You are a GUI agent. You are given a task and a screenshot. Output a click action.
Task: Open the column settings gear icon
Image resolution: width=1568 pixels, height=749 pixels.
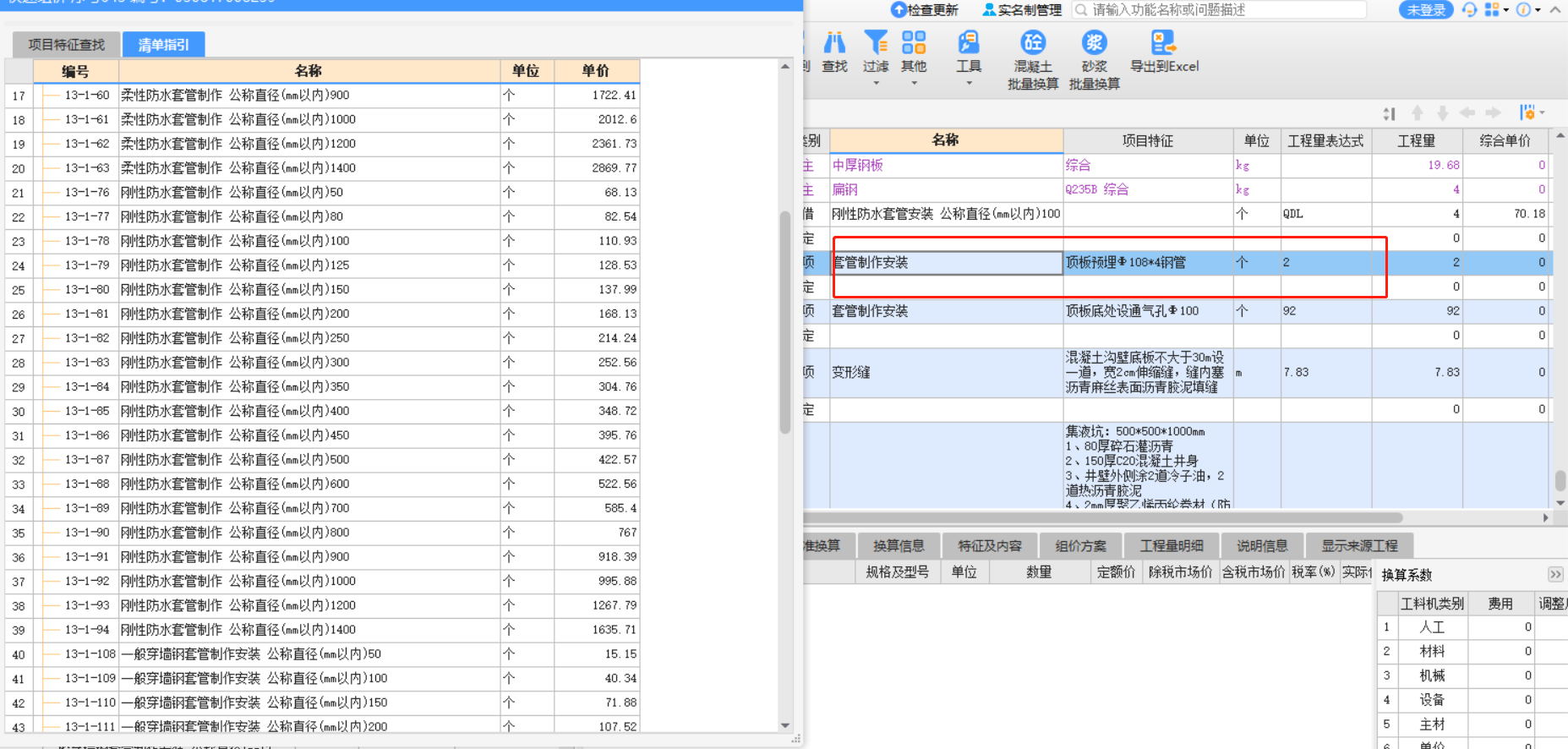point(1527,112)
